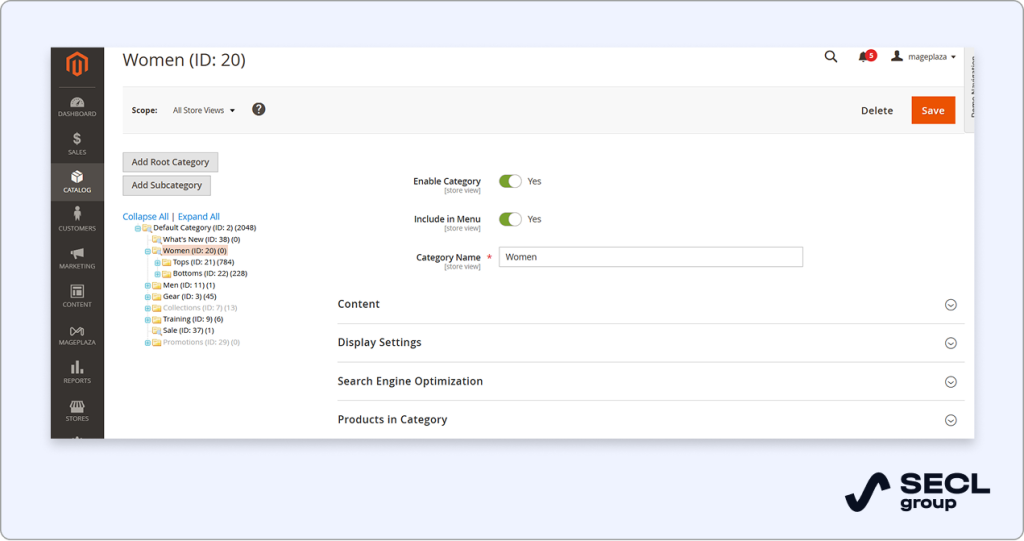The height and width of the screenshot is (541, 1024).
Task: Open the All Store Views scope dropdown
Action: [204, 110]
